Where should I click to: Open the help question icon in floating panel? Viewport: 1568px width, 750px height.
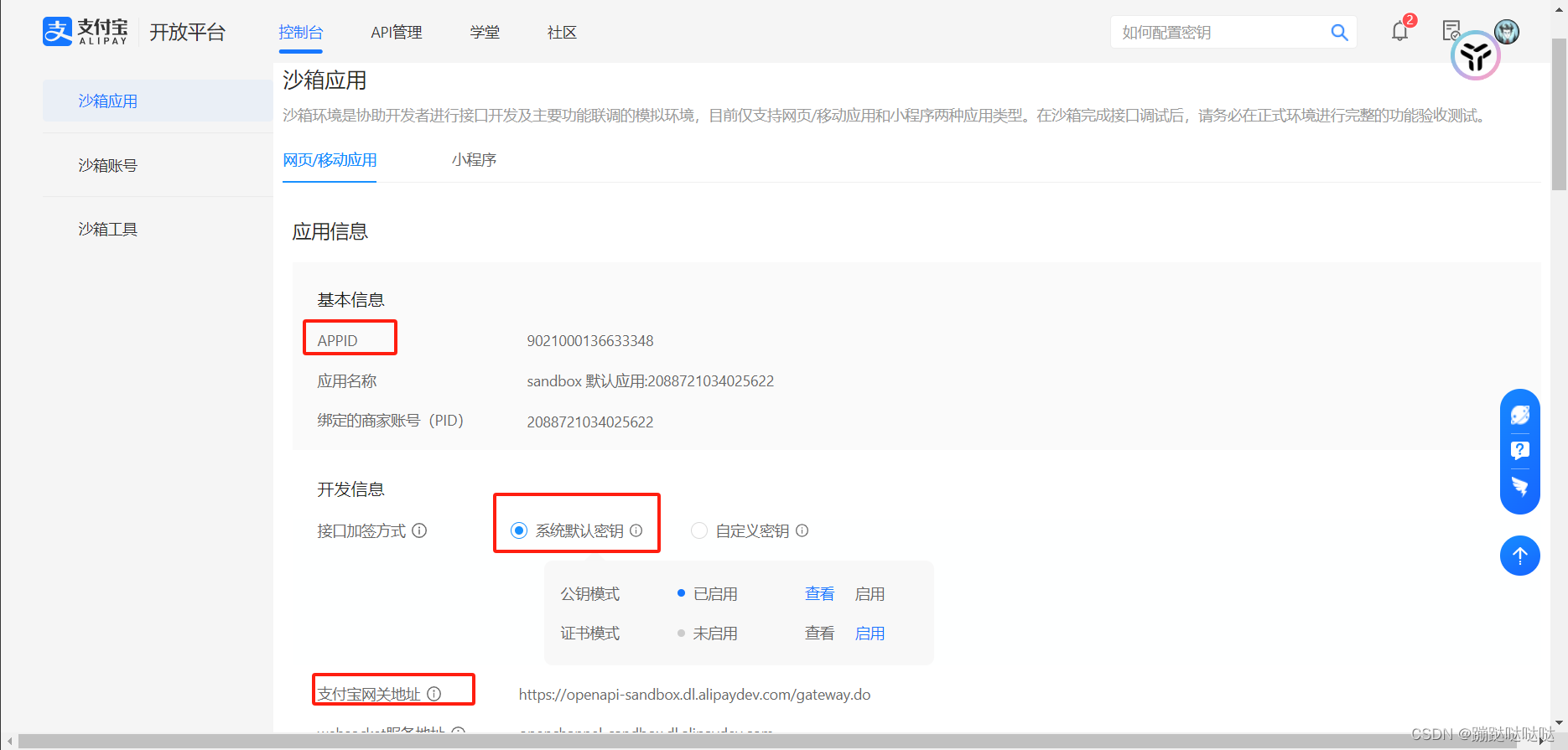click(1520, 451)
